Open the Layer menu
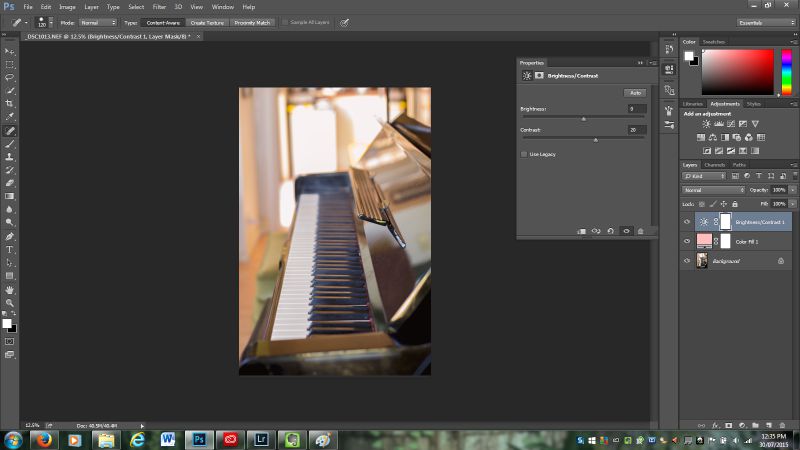Viewport: 800px width, 450px height. pos(91,7)
